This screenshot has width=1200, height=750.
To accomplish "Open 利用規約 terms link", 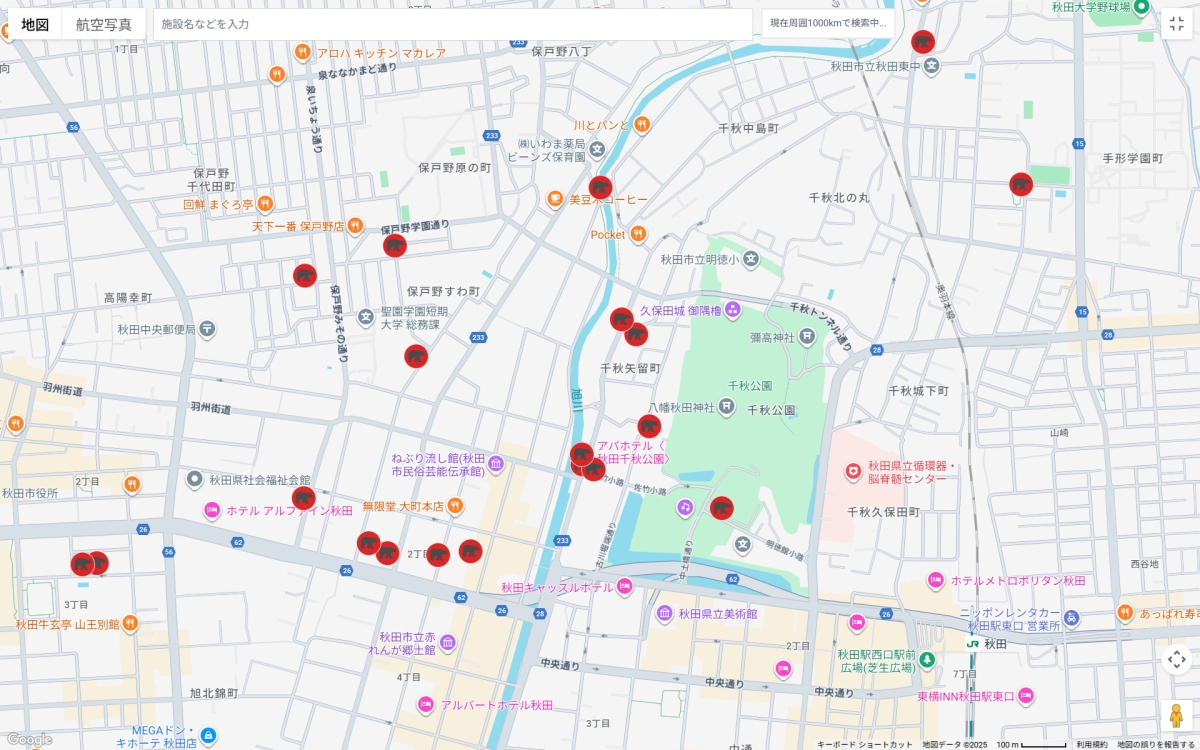I will 1091,744.
